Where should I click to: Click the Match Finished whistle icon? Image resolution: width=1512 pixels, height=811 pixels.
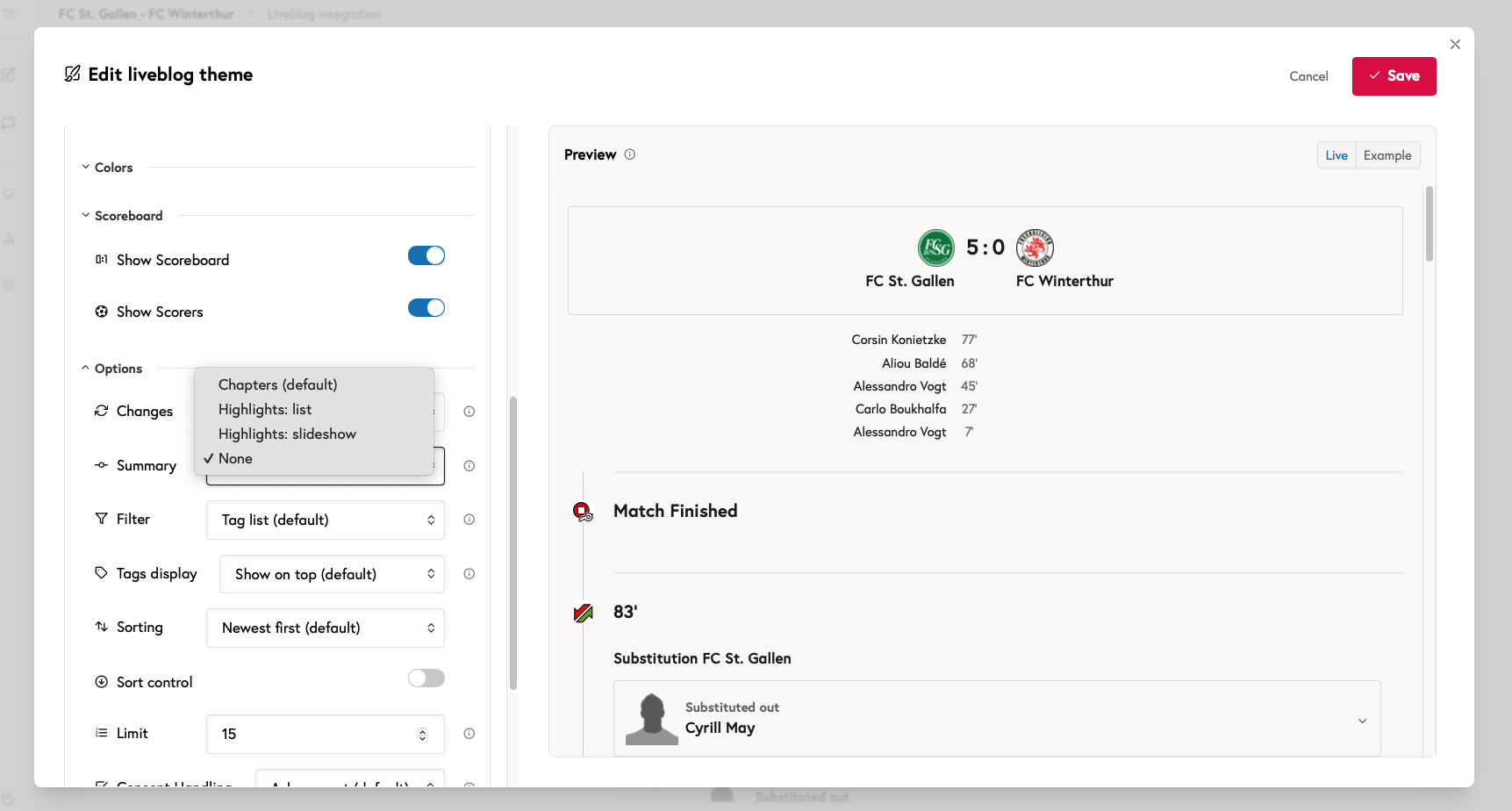click(583, 511)
